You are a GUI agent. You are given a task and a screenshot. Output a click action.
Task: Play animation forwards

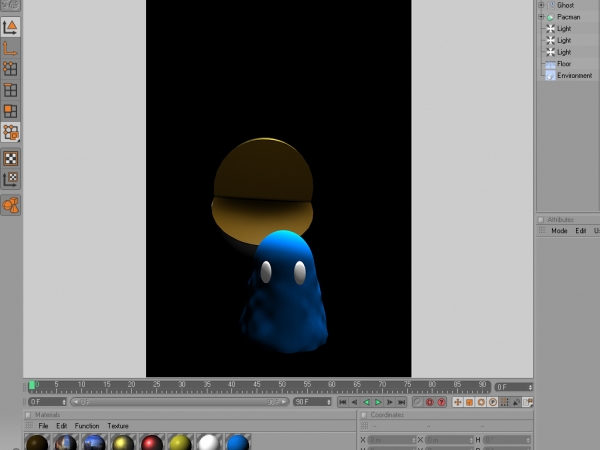(378, 402)
